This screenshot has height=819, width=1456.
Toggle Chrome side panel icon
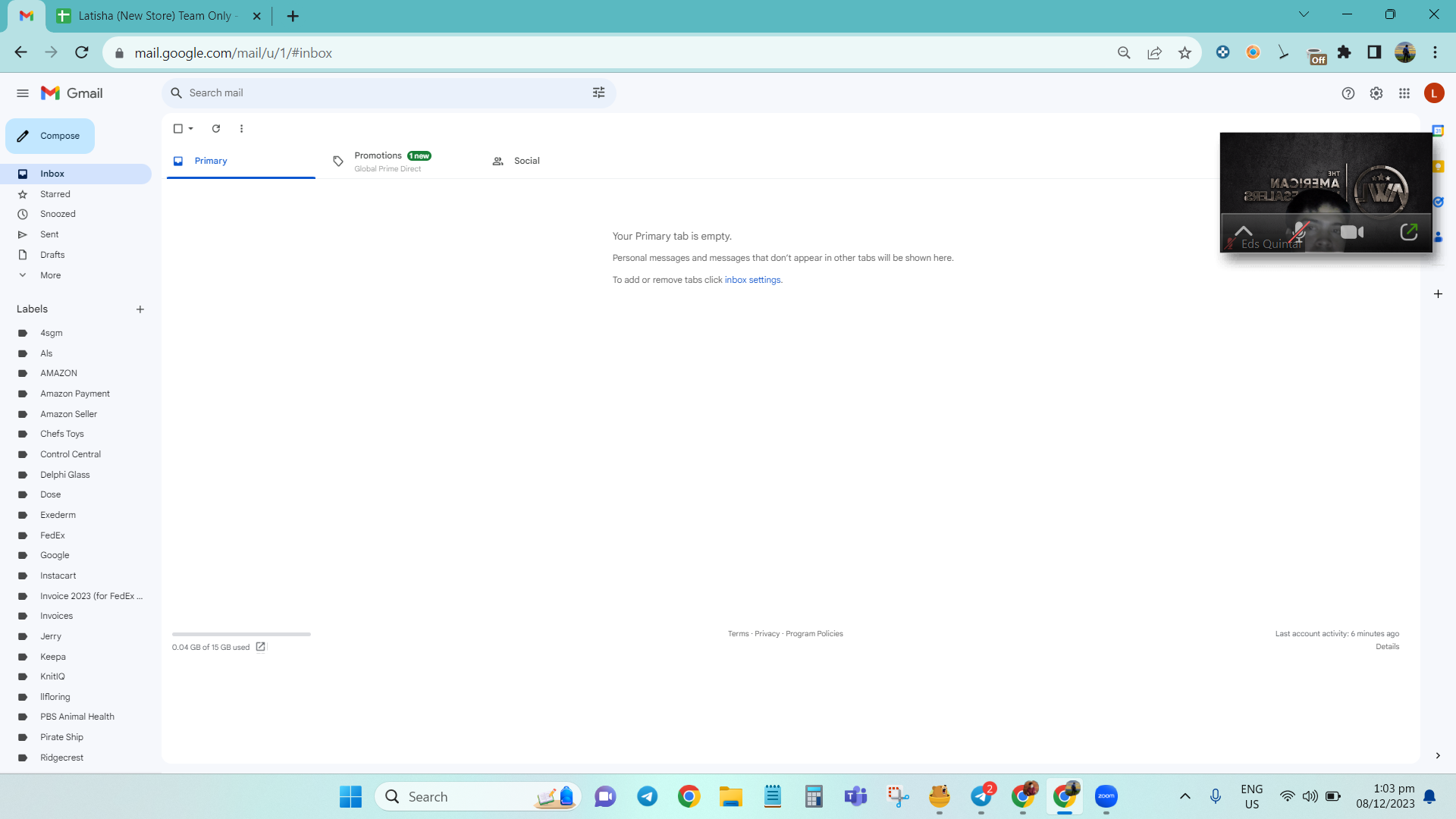click(x=1374, y=52)
